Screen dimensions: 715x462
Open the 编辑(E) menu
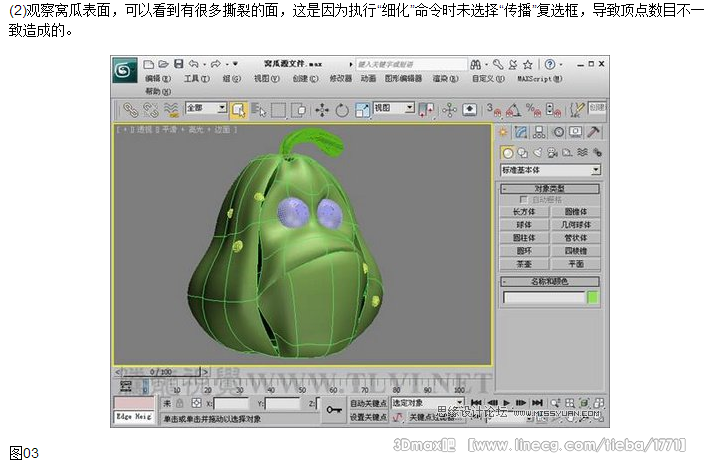click(158, 79)
